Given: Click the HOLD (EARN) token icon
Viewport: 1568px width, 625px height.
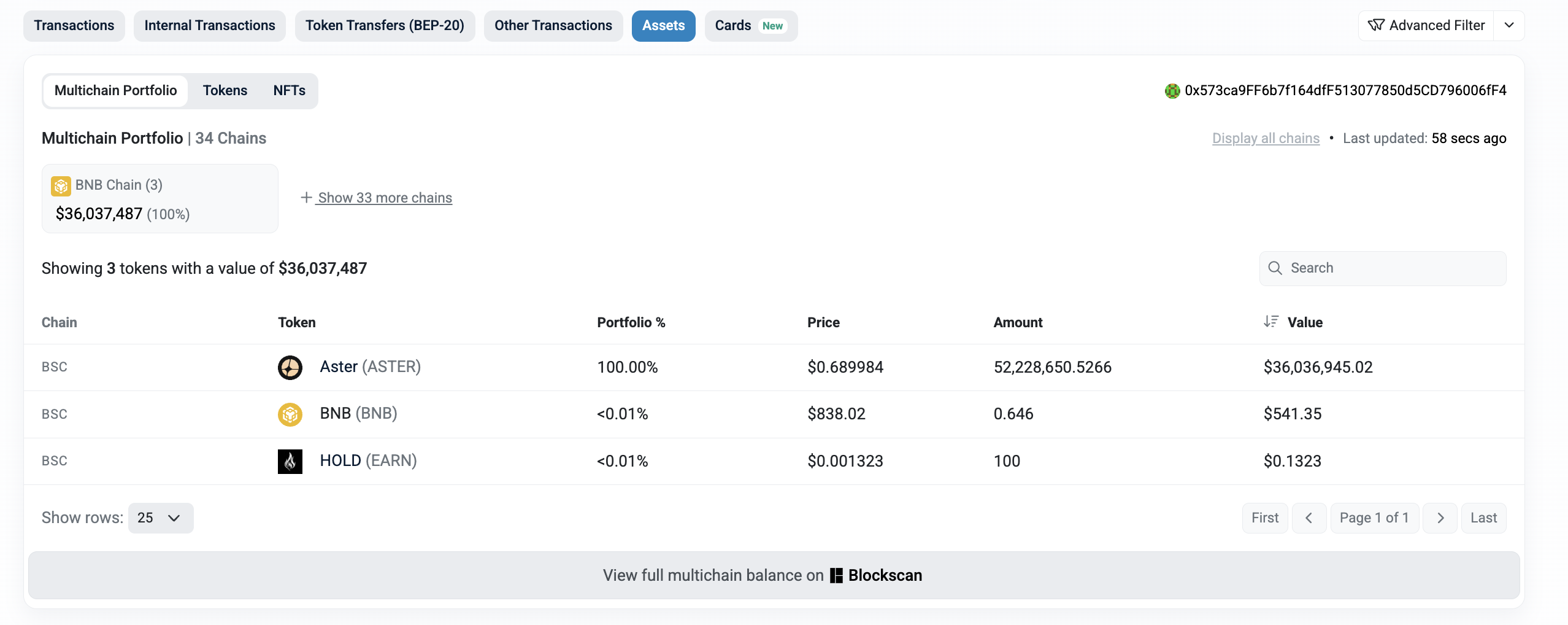Looking at the screenshot, I should point(290,461).
